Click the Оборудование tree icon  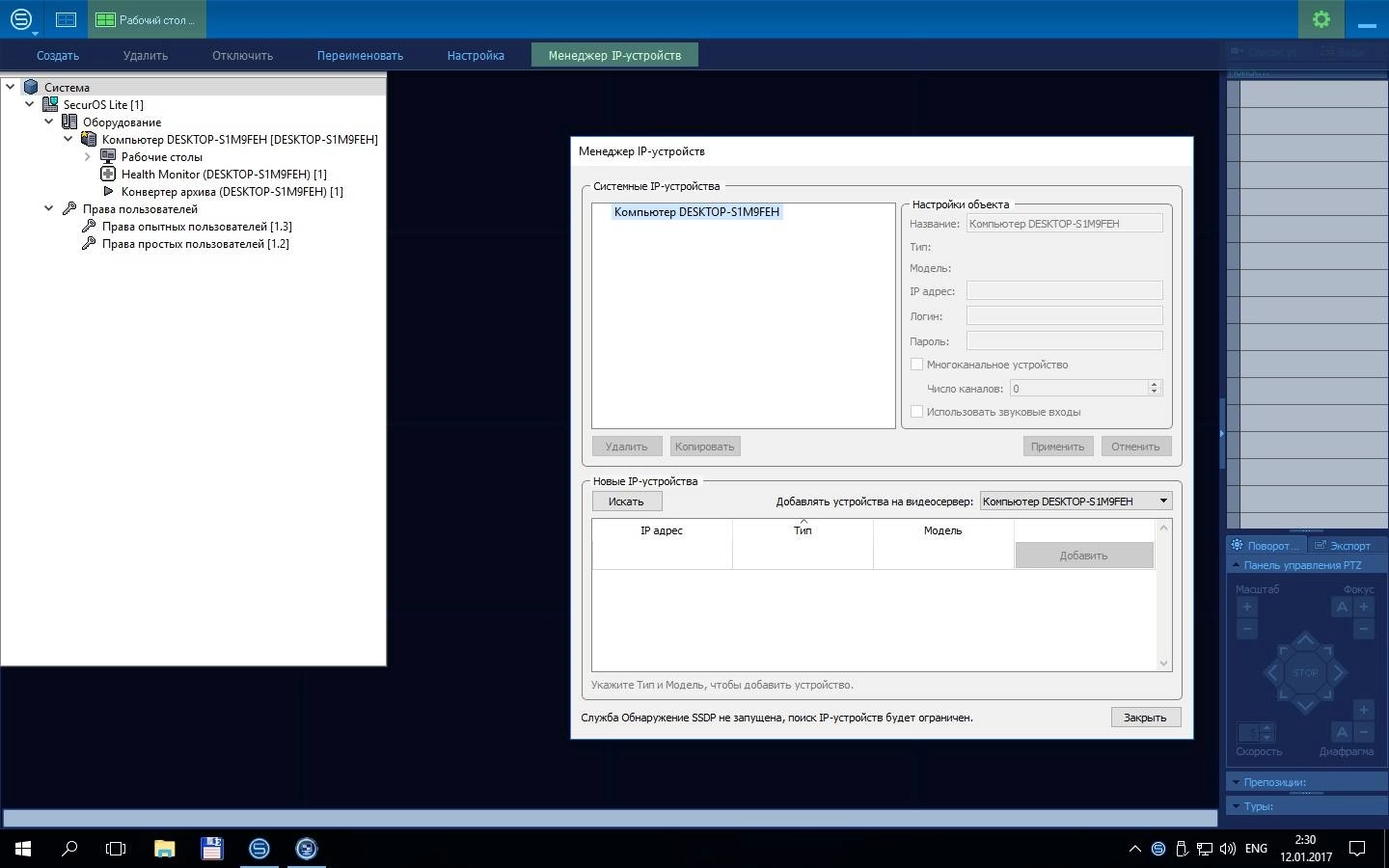pos(69,122)
